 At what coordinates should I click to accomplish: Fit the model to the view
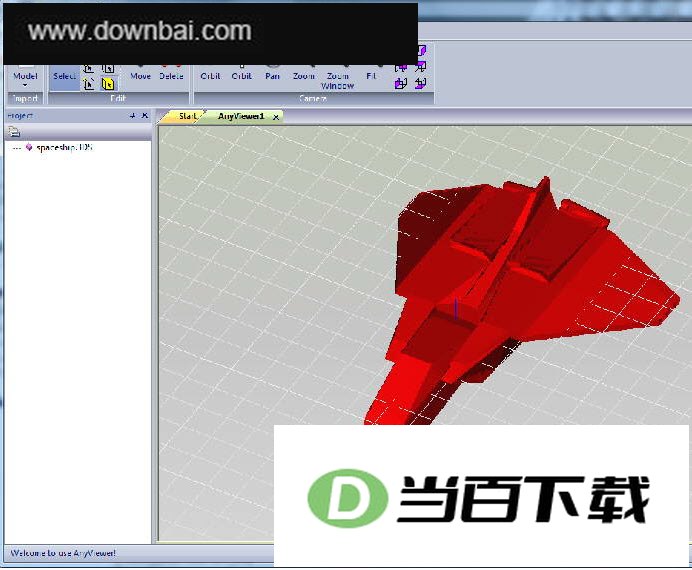(371, 76)
